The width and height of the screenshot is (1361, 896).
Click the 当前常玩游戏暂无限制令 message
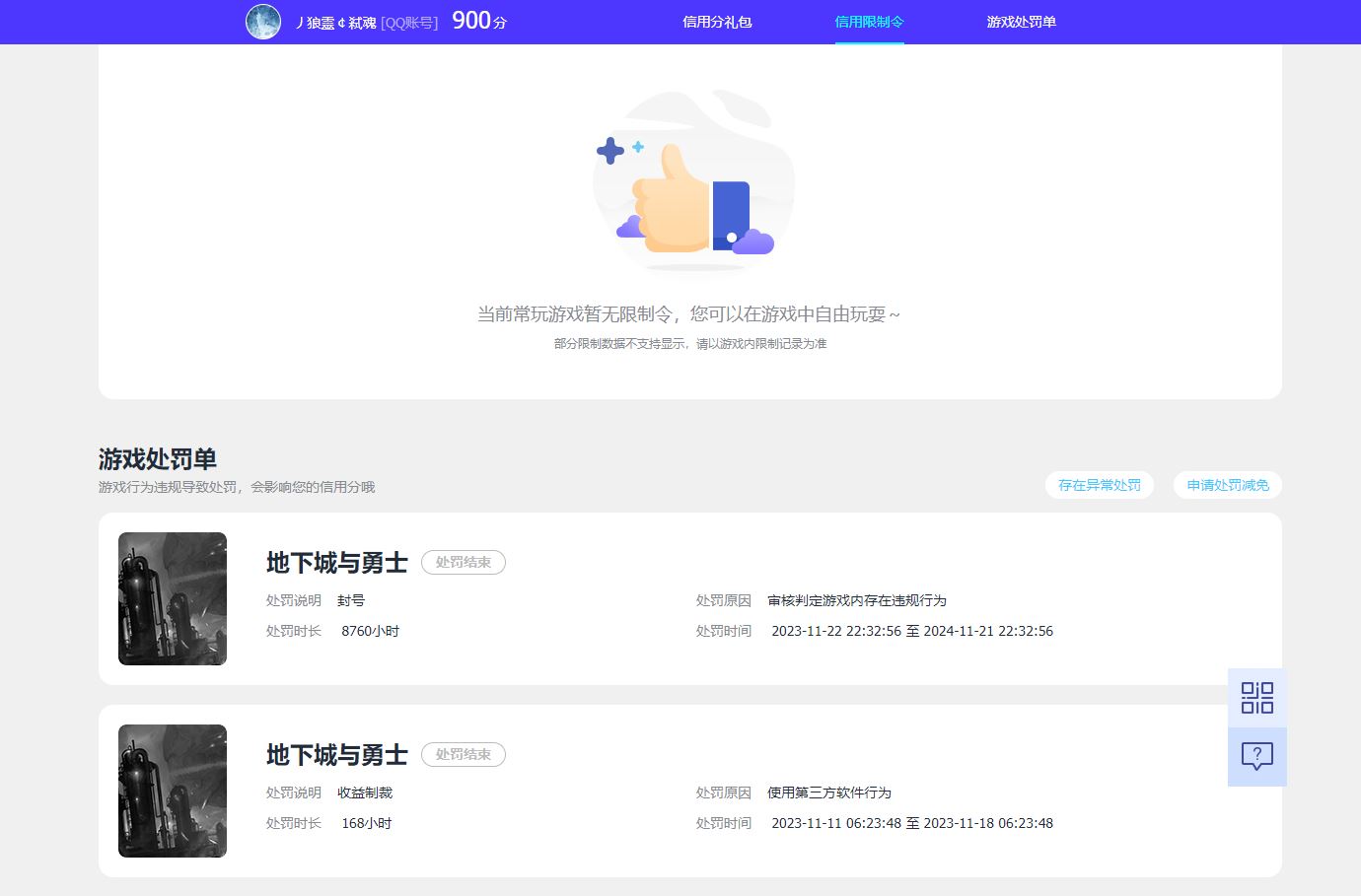[689, 314]
